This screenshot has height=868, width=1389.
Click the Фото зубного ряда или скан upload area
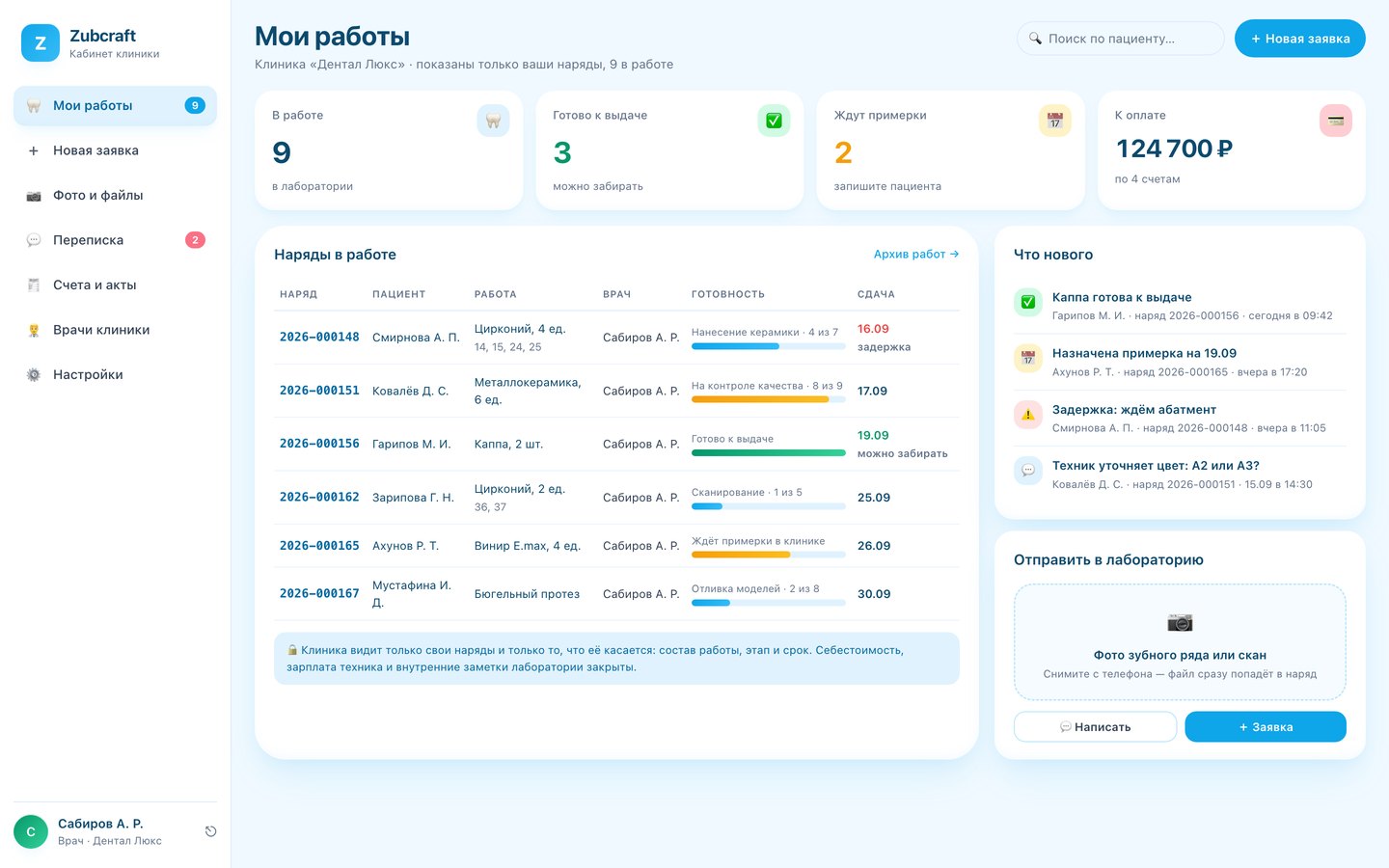point(1180,642)
